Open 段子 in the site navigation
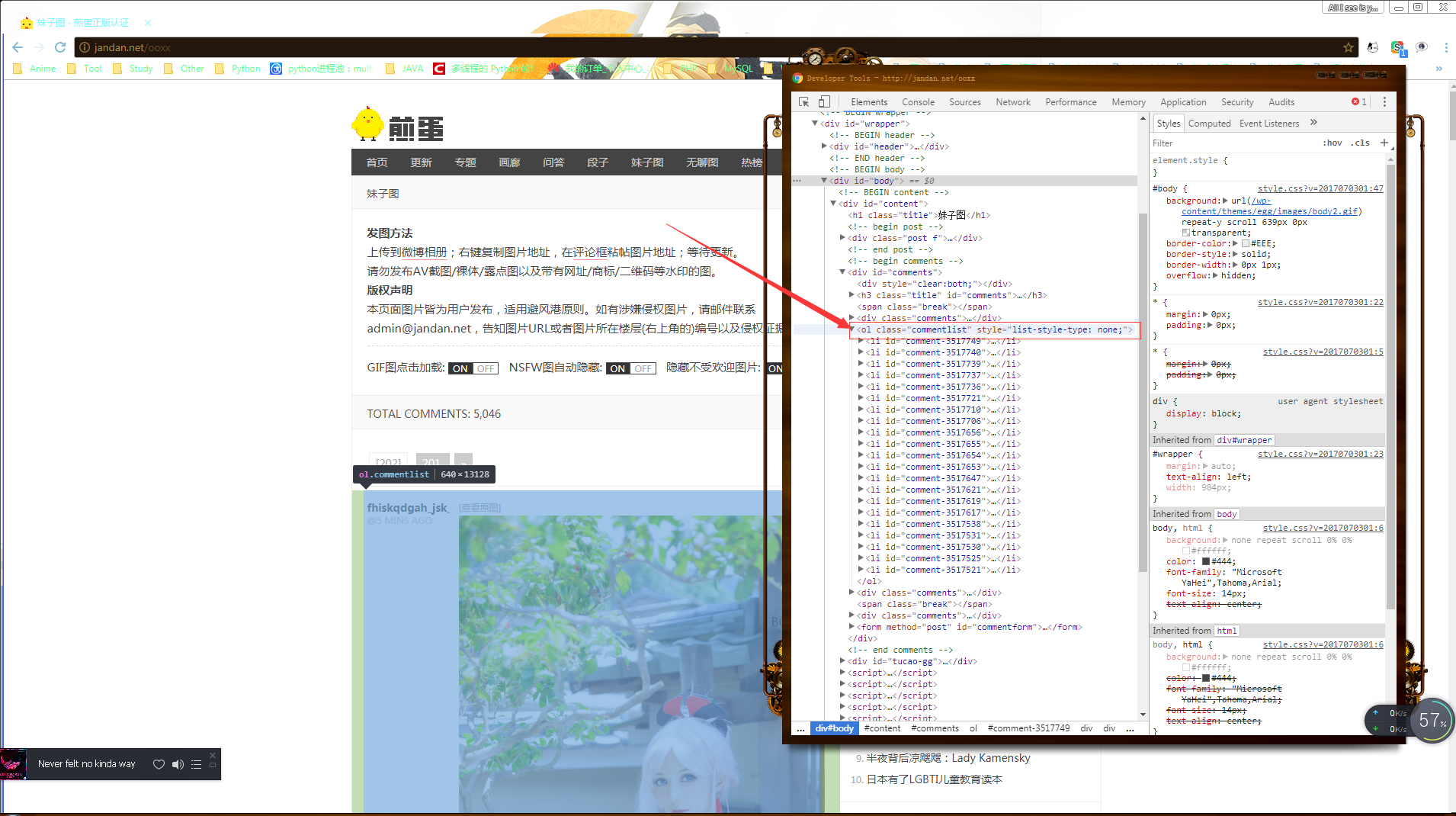 [598, 162]
